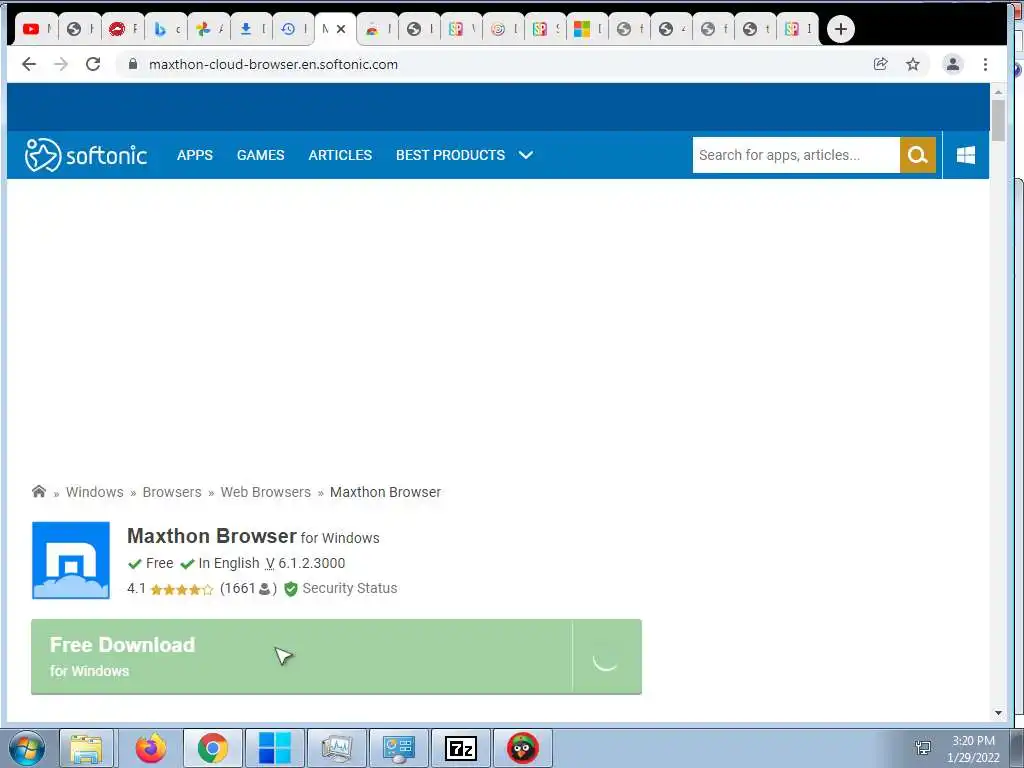The width and height of the screenshot is (1024, 768).
Task: Click the padlock site info icon
Action: (133, 64)
